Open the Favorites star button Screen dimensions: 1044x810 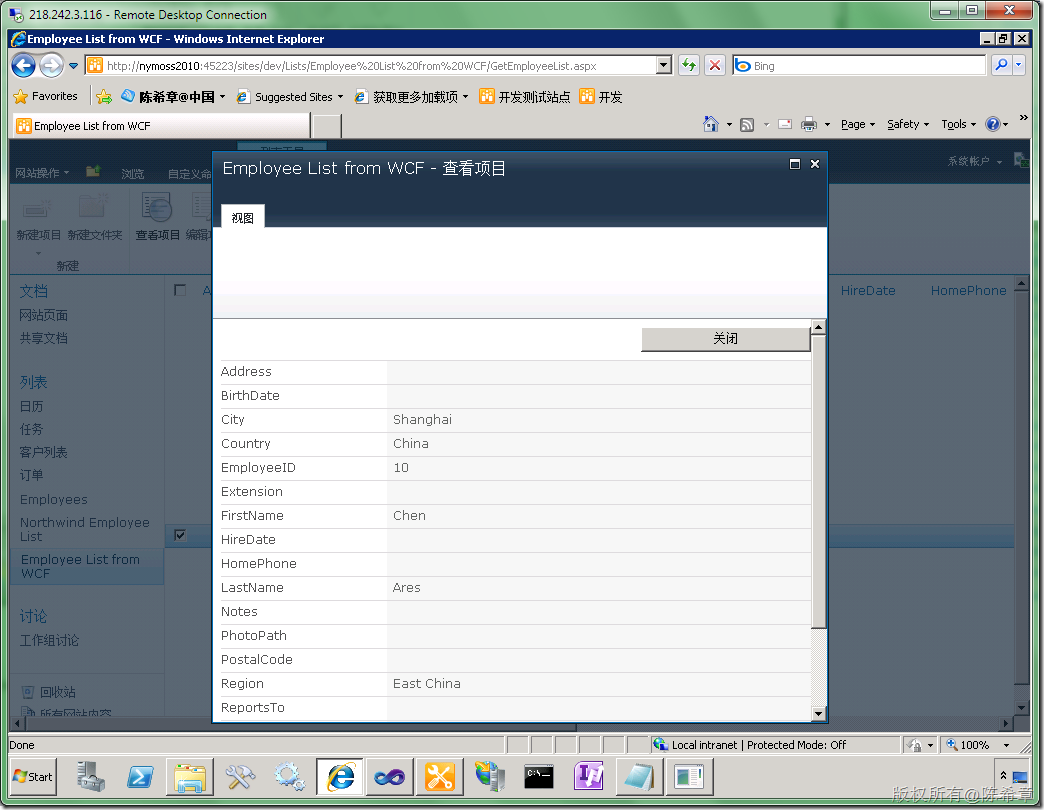point(45,97)
